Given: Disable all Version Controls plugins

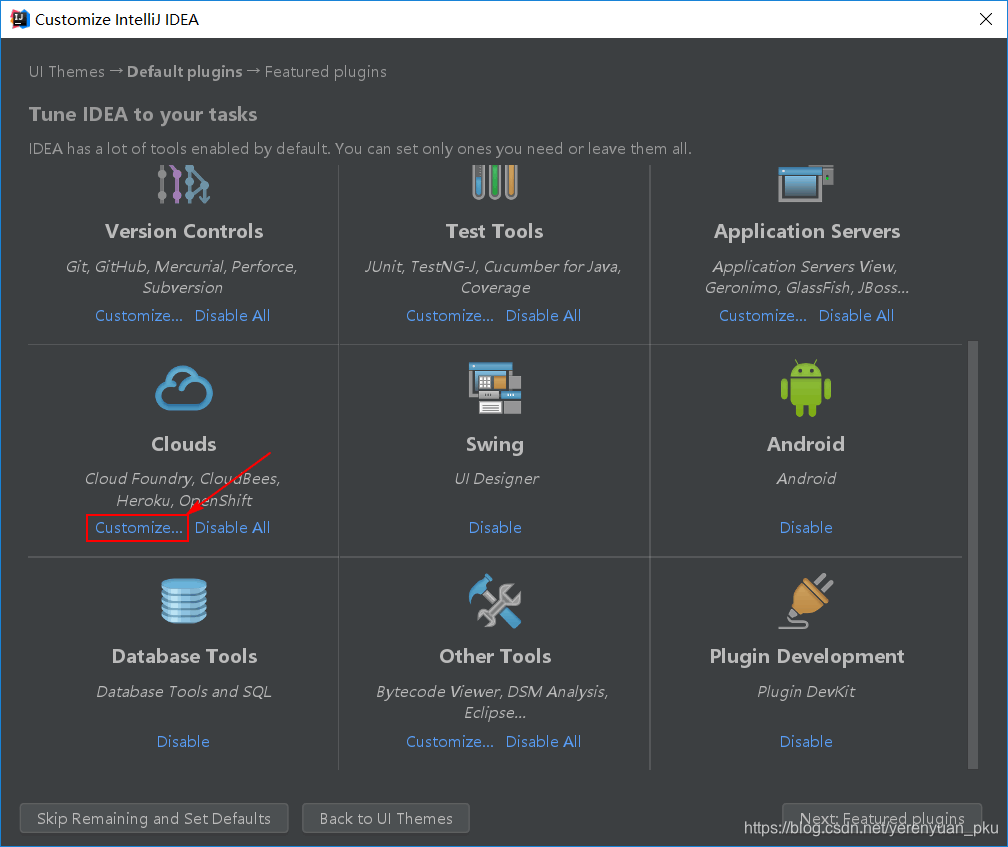Looking at the screenshot, I should tap(232, 316).
